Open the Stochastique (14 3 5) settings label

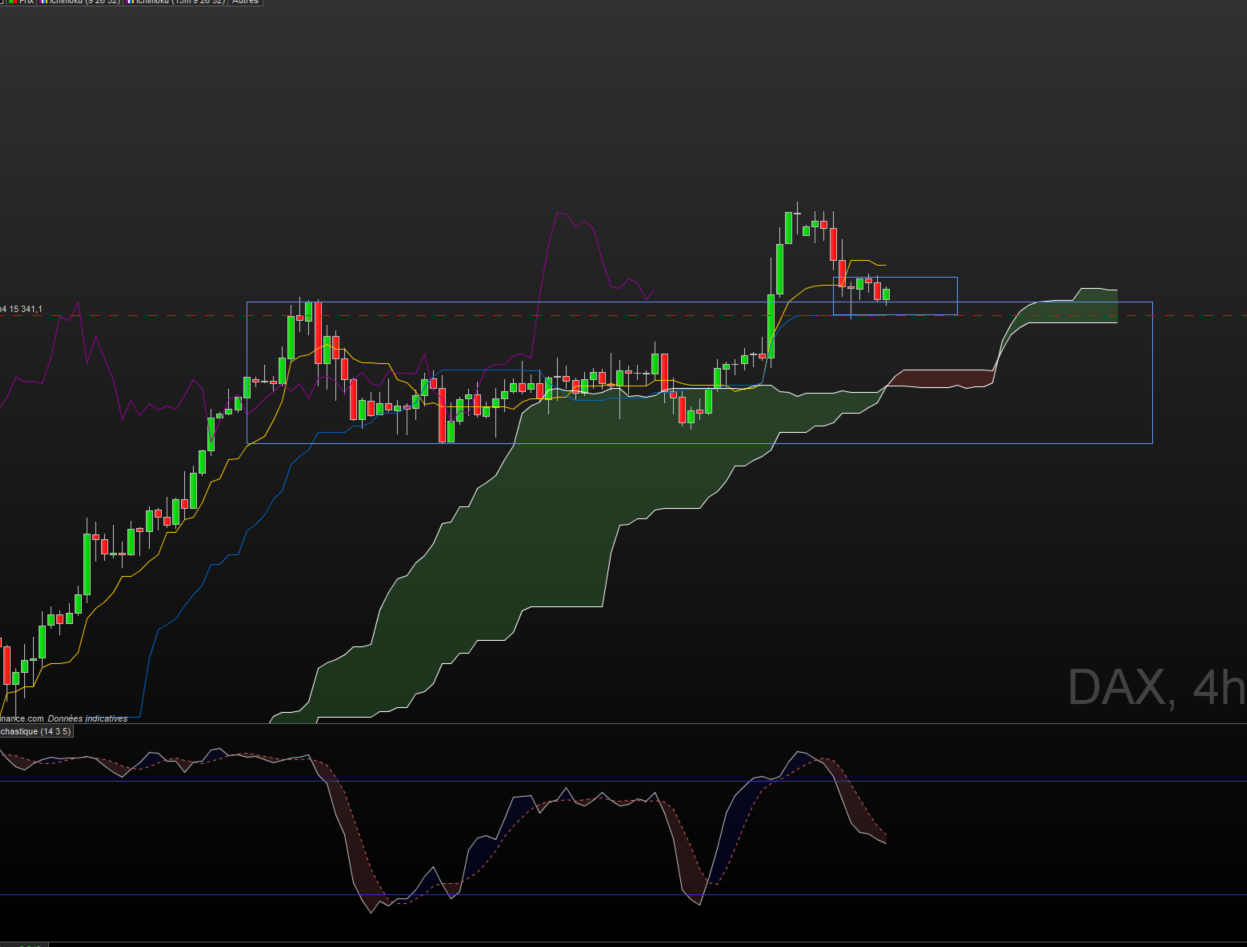click(x=36, y=731)
